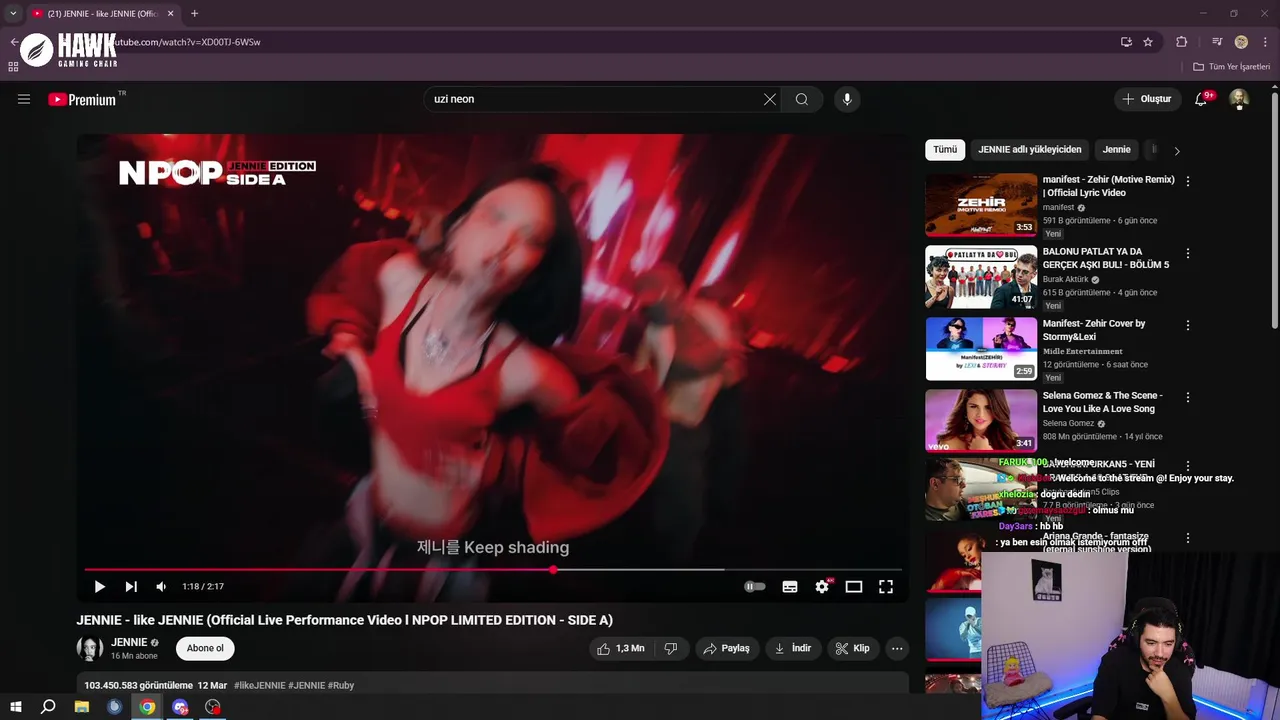Open options for Selena Gomez video

[x=1188, y=397]
